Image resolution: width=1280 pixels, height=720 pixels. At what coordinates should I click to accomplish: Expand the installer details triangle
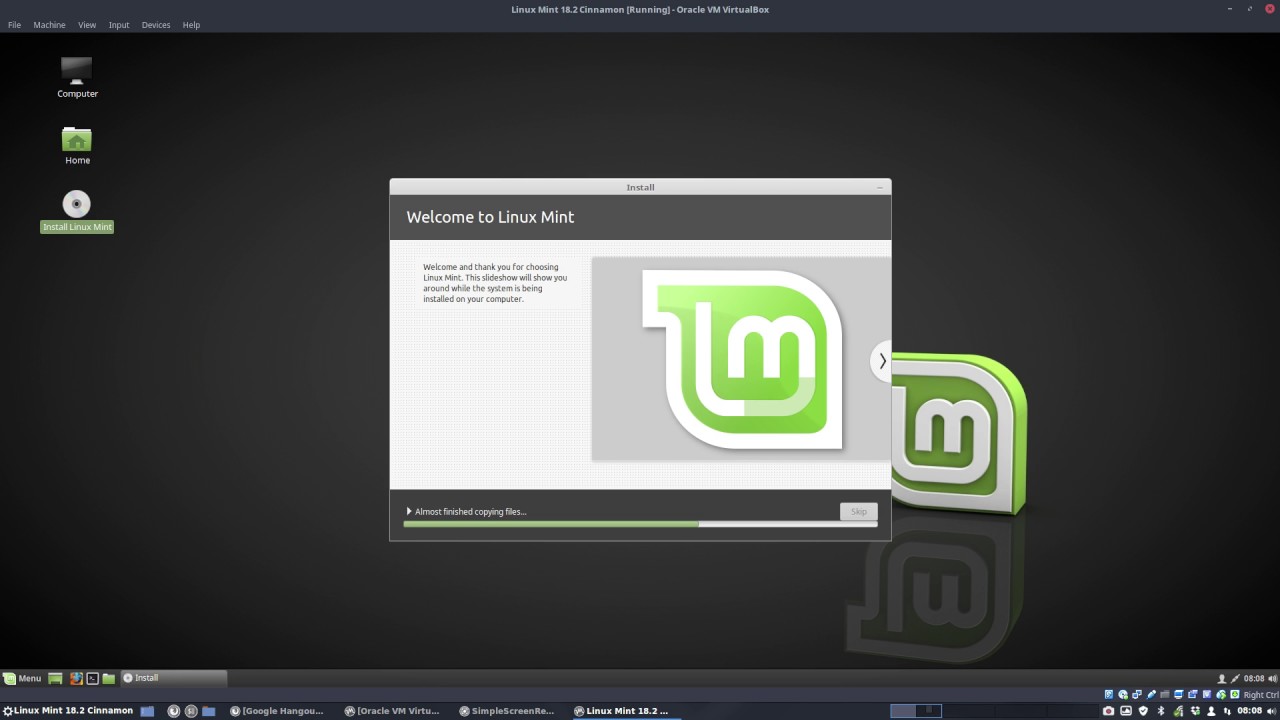click(x=409, y=511)
